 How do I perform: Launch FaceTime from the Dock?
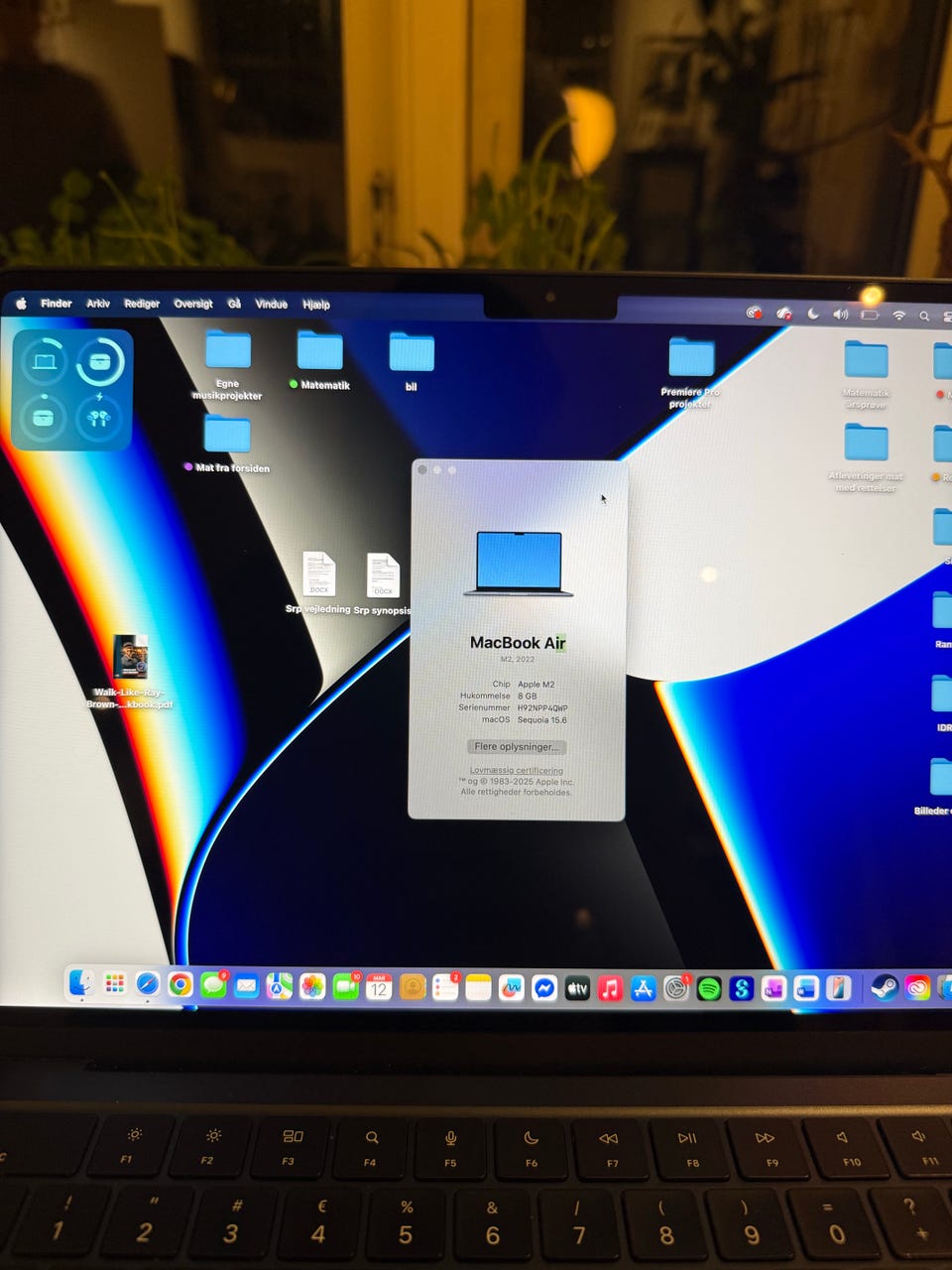click(346, 986)
